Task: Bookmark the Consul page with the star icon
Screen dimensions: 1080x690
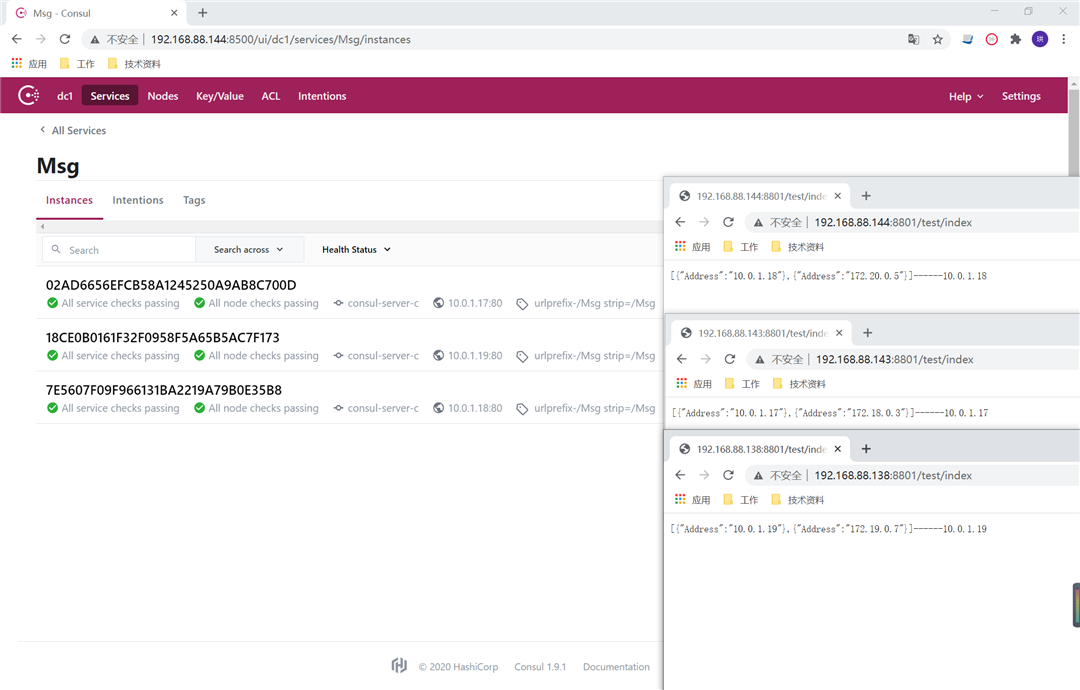Action: tap(937, 39)
